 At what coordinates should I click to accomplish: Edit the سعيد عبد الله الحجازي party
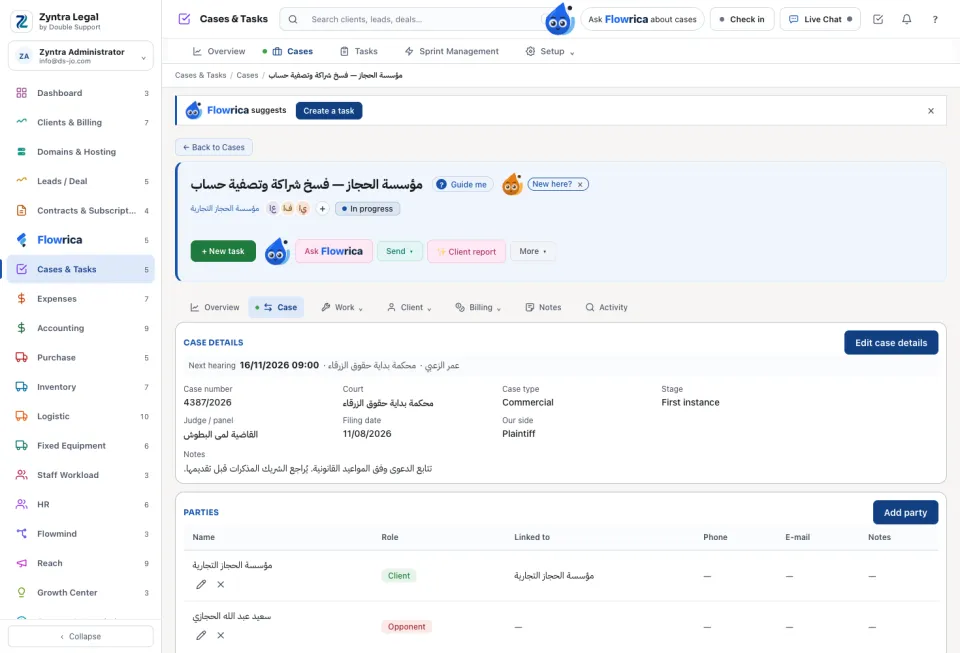[x=201, y=635]
